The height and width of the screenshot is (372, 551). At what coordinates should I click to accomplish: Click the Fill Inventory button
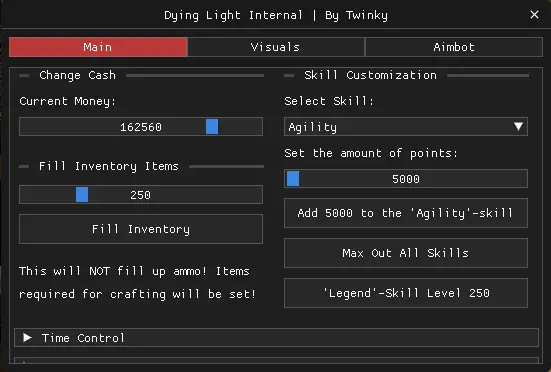click(x=141, y=229)
